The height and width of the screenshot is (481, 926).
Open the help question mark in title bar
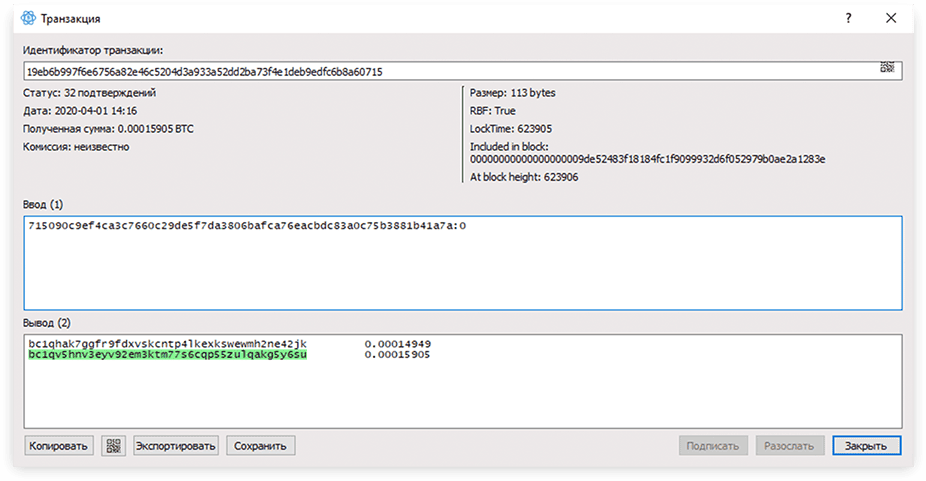(849, 18)
